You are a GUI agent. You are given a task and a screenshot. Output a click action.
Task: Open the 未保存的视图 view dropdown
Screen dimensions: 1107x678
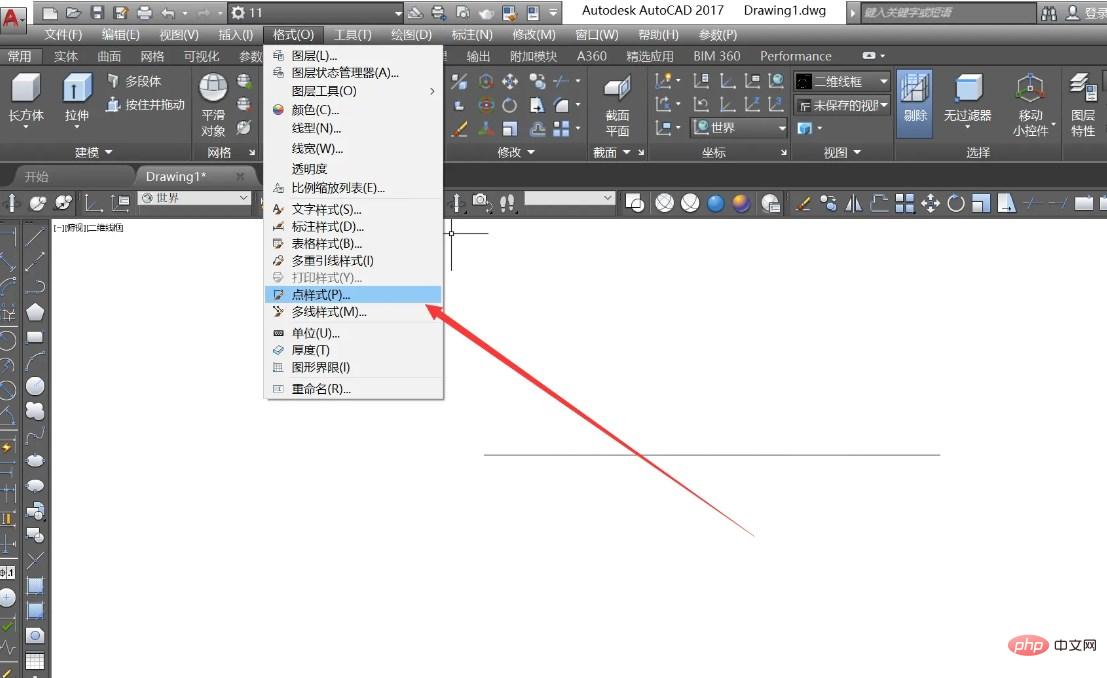point(842,106)
